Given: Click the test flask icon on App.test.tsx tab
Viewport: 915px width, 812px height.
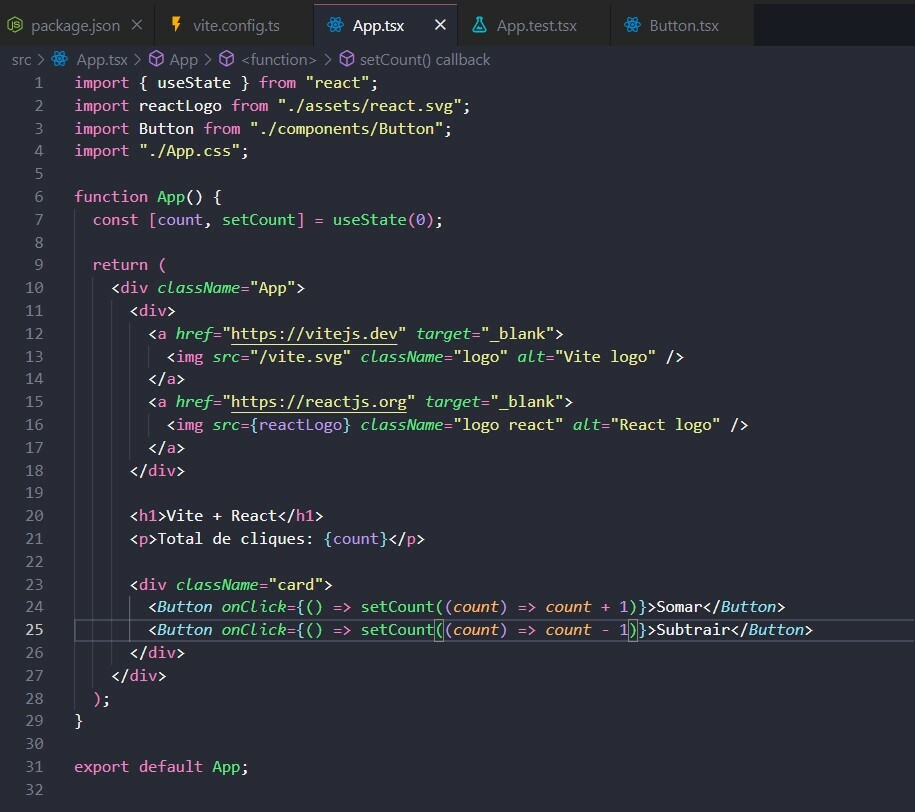Looking at the screenshot, I should 479,25.
